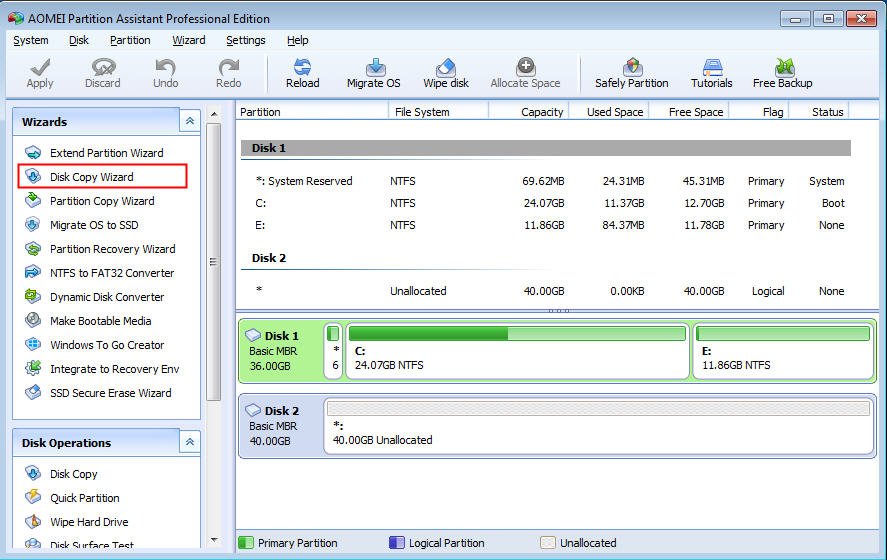
Task: Open Tutorials from the toolbar
Action: (x=712, y=74)
